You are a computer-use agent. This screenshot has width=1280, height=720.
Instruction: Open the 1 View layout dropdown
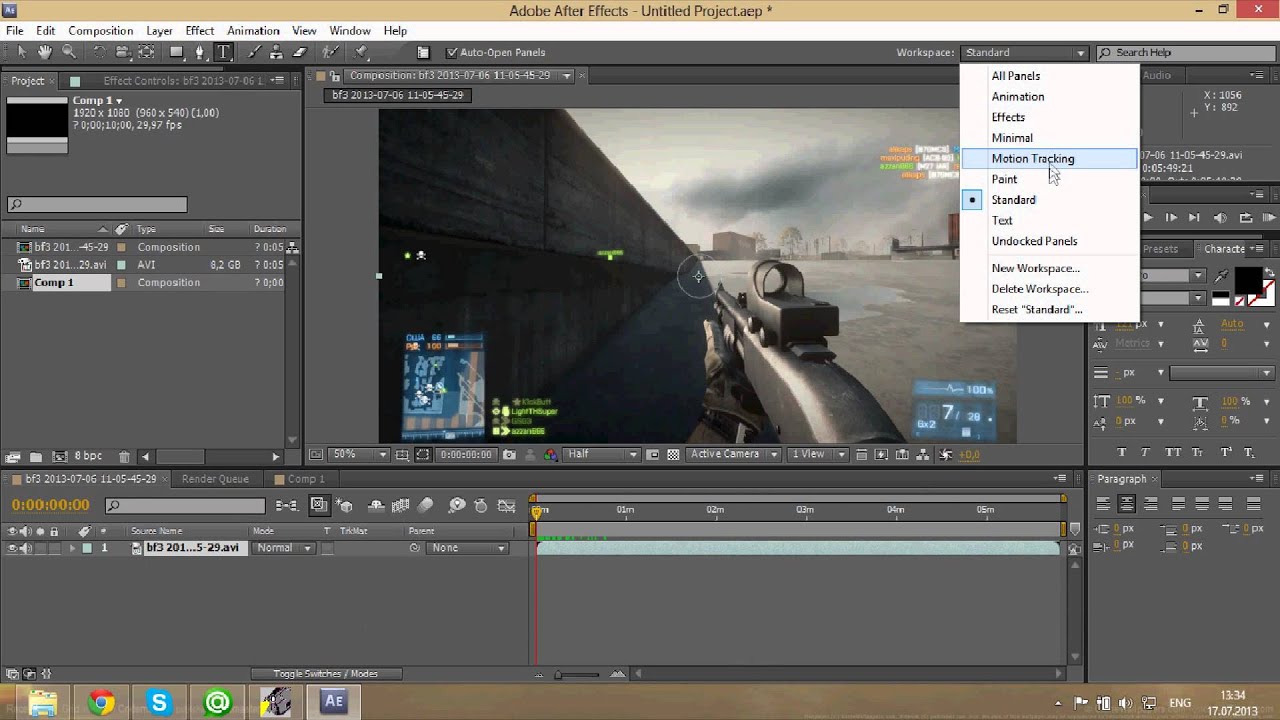[x=818, y=454]
